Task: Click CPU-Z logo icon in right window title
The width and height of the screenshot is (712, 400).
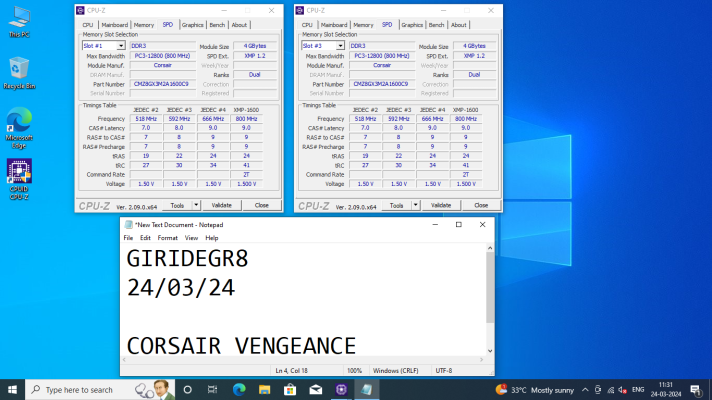Action: pos(300,10)
